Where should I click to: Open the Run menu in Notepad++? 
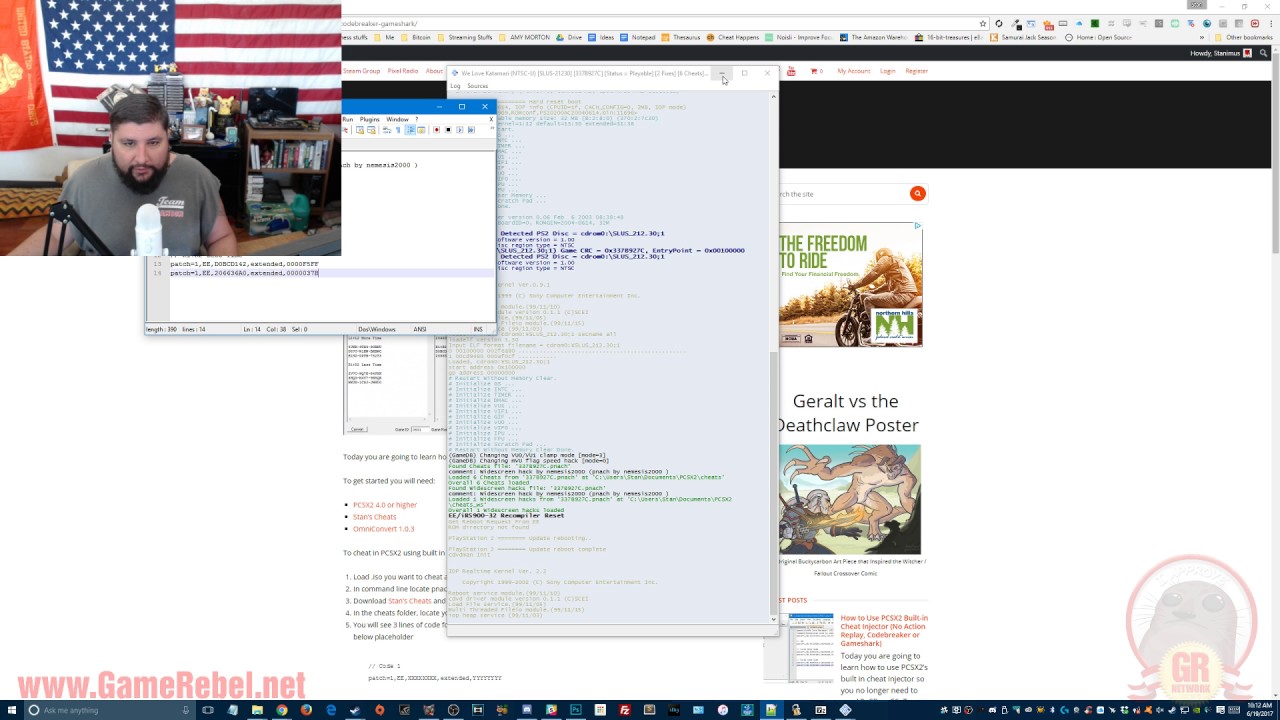[x=348, y=119]
